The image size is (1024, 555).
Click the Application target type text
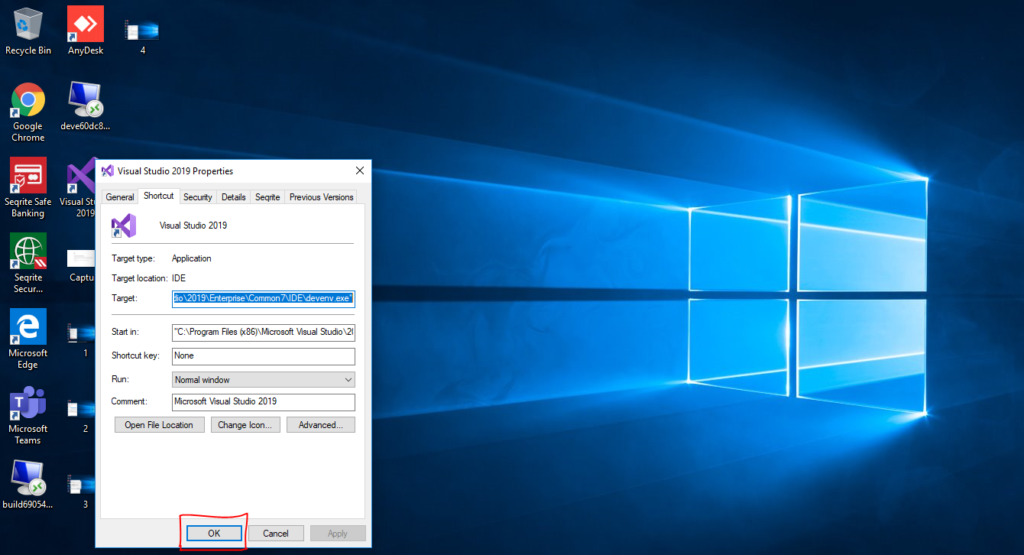[x=191, y=259]
